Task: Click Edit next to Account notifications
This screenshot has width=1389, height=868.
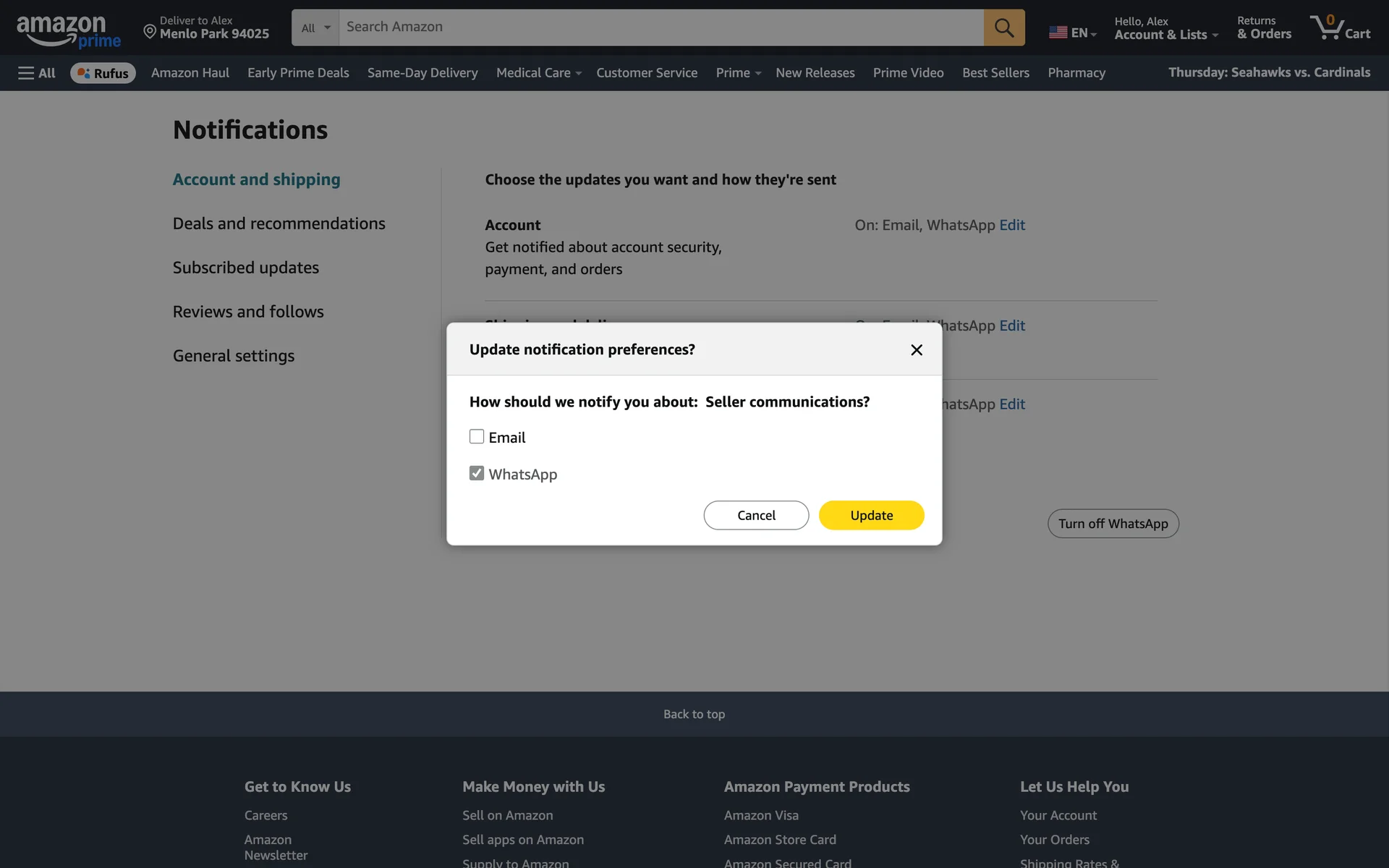Action: tap(1011, 225)
